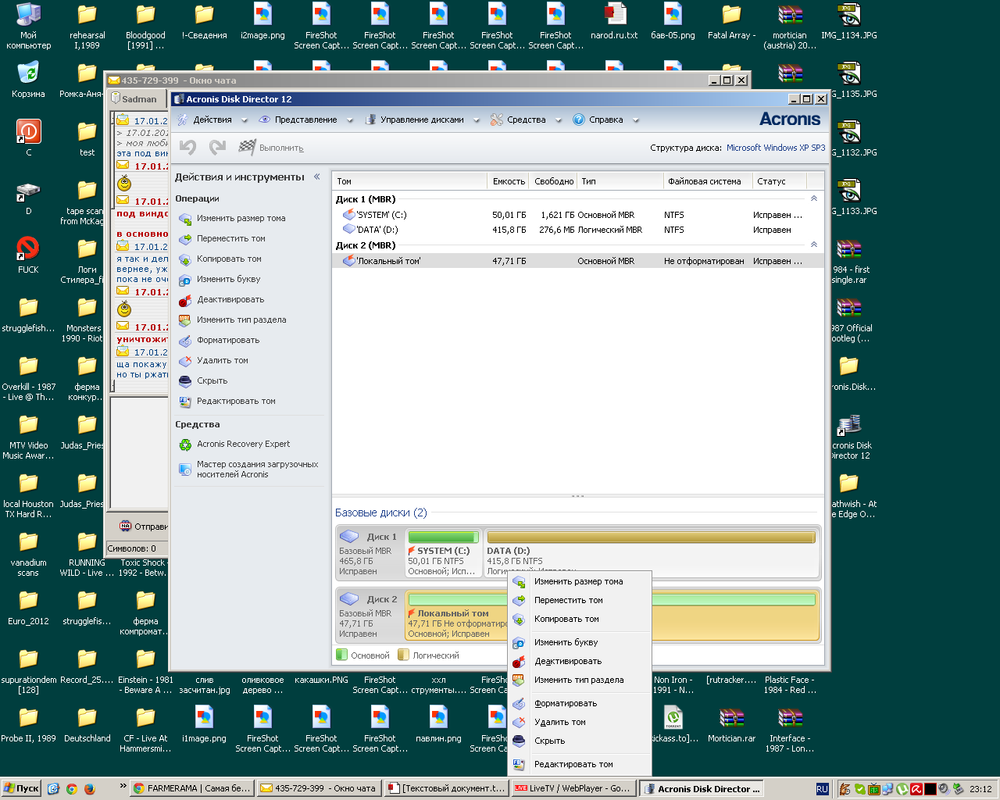Choose Деактивировать in context menu
Viewport: 1000px width, 800px height.
click(x=579, y=662)
